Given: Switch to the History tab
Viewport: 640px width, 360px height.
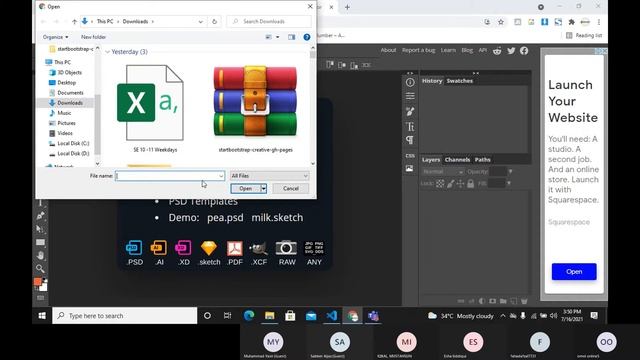Looking at the screenshot, I should (432, 81).
